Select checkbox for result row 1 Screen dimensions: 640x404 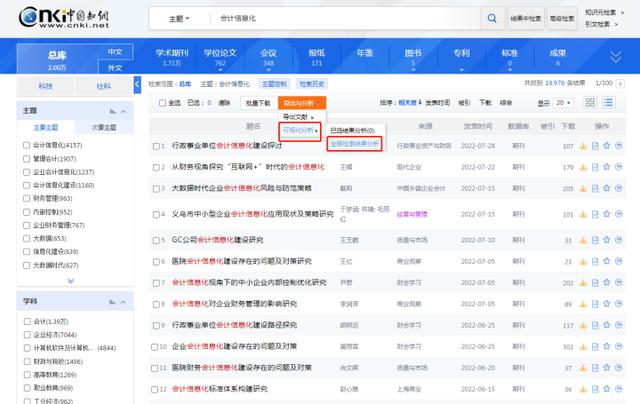[156, 146]
